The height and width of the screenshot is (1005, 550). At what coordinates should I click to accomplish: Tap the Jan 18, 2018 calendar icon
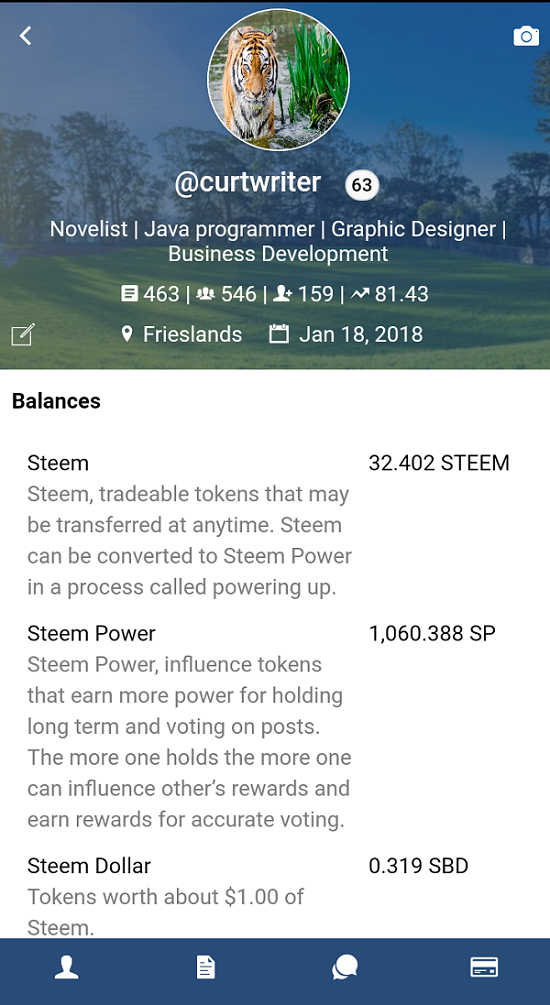[278, 333]
